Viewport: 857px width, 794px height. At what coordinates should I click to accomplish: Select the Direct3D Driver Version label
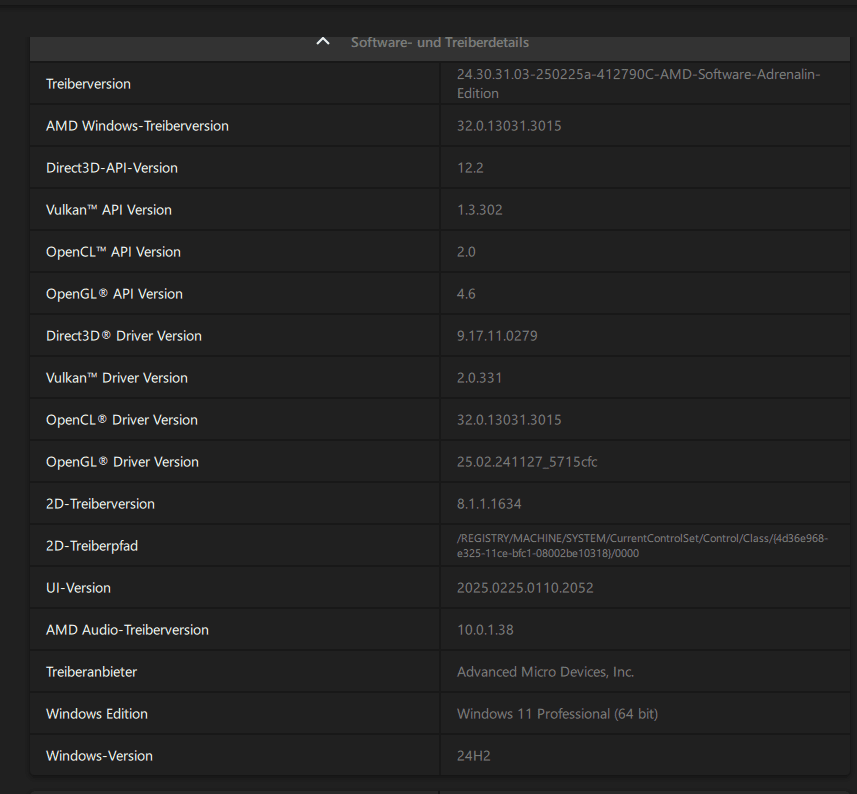tap(124, 336)
